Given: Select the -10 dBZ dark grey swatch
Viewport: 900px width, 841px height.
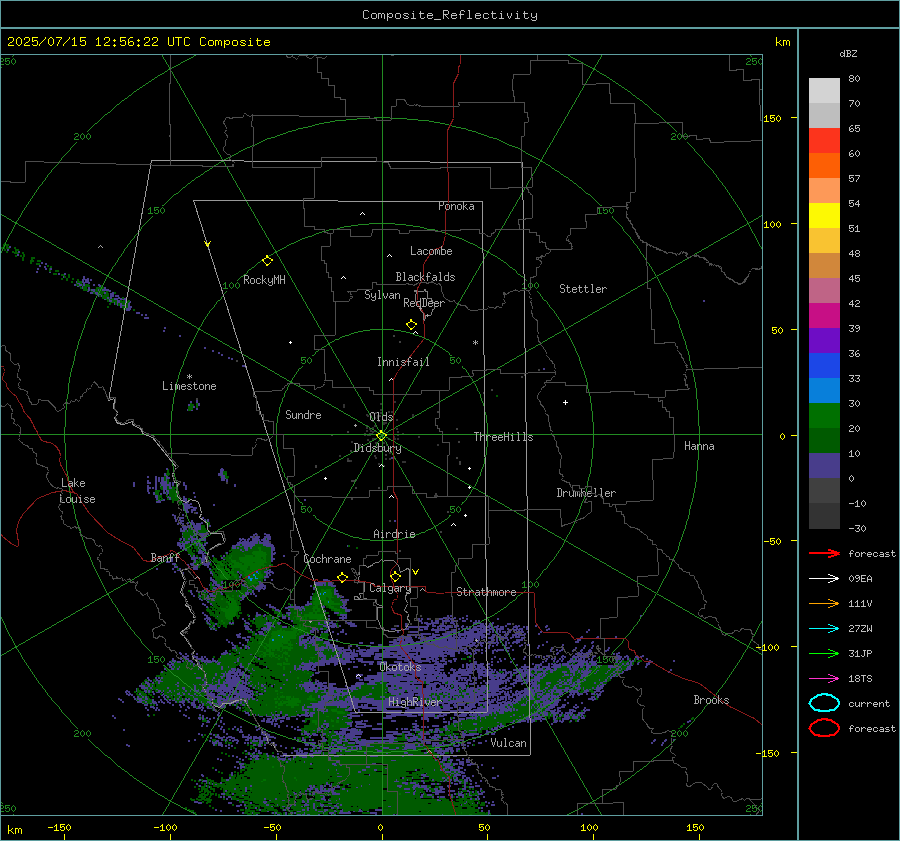Looking at the screenshot, I should [x=824, y=515].
